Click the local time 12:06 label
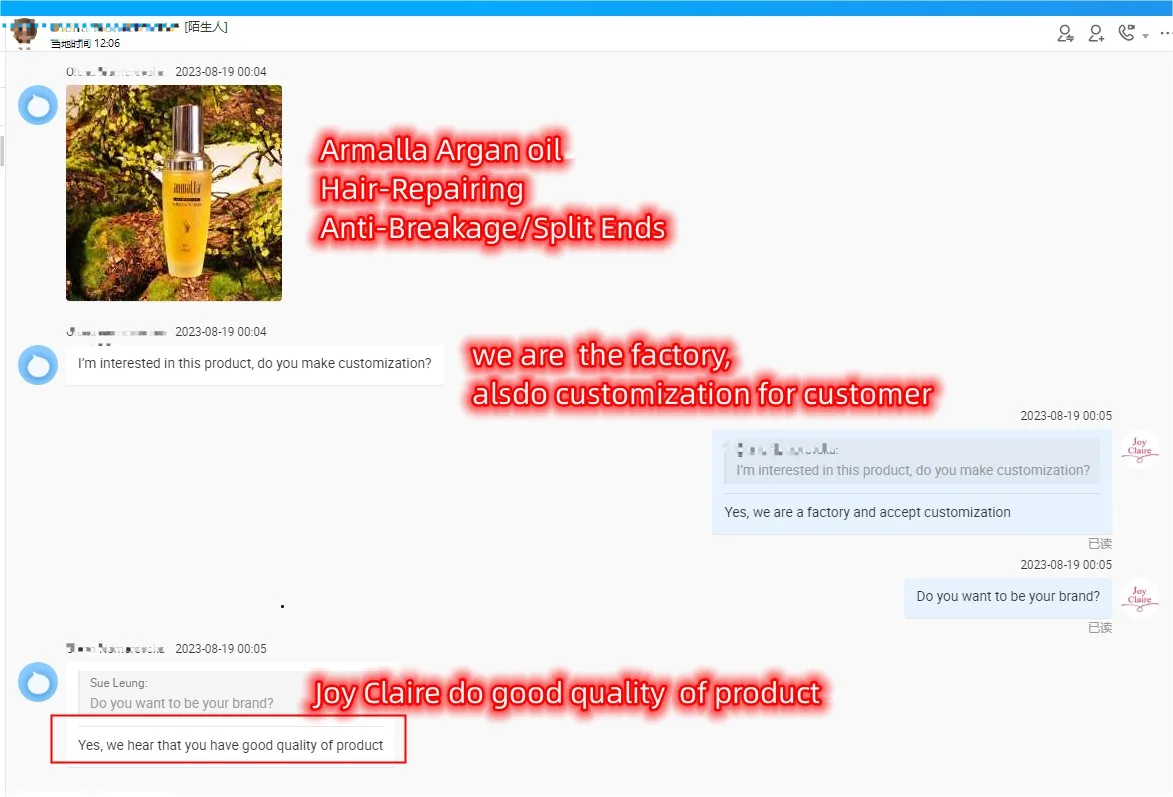The height and width of the screenshot is (797, 1173). pos(85,43)
